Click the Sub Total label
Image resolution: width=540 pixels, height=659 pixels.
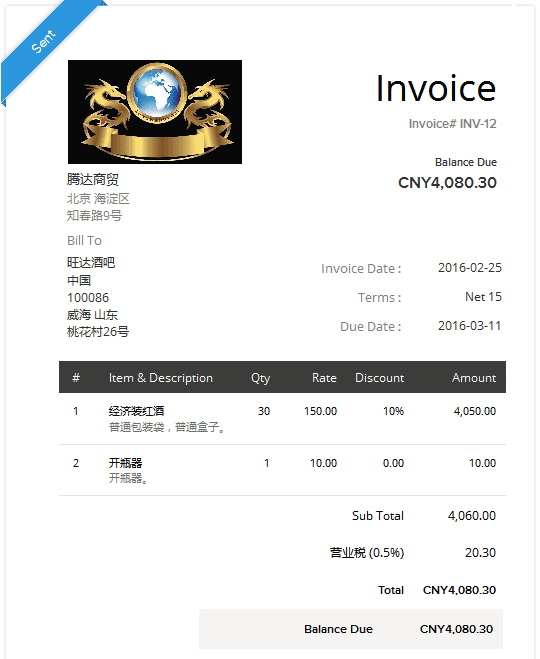[377, 516]
